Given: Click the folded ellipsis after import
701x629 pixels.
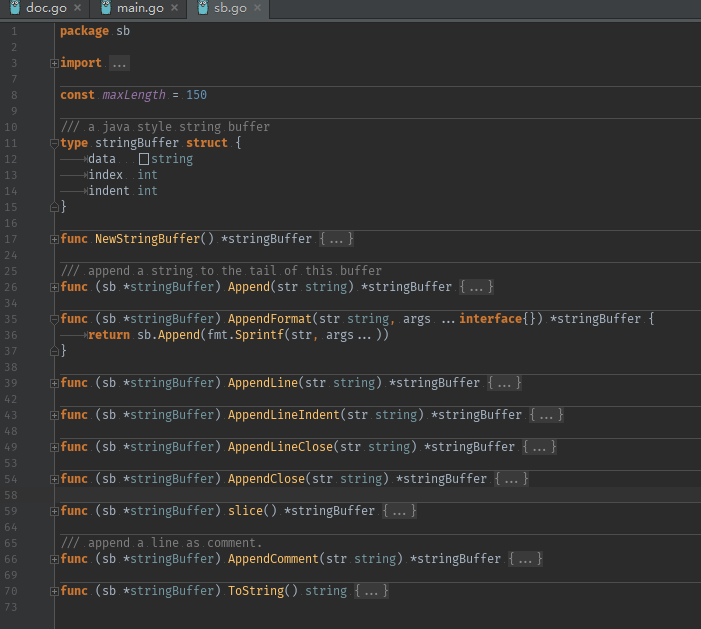Looking at the screenshot, I should [119, 63].
